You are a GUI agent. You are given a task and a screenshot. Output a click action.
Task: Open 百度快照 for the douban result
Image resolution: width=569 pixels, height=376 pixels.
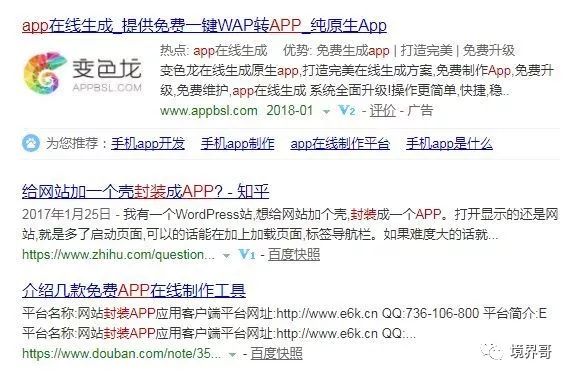[x=277, y=353]
